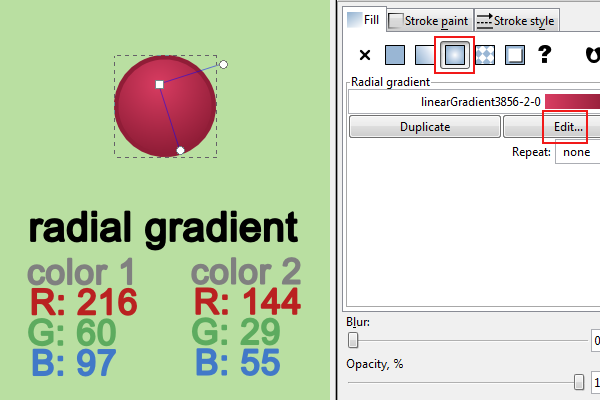
Task: Click the Opacity slider handle
Action: tap(579, 382)
